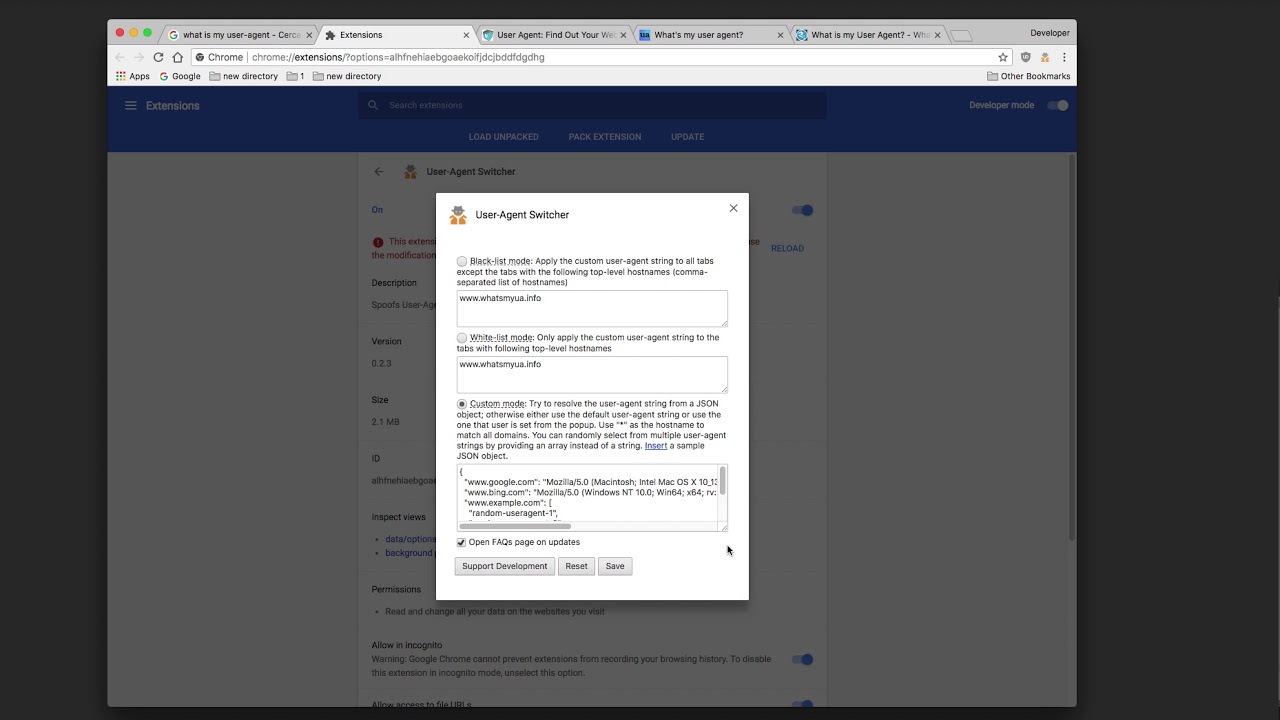Open the Extensions hamburger menu
Viewport: 1280px width, 720px height.
point(130,105)
